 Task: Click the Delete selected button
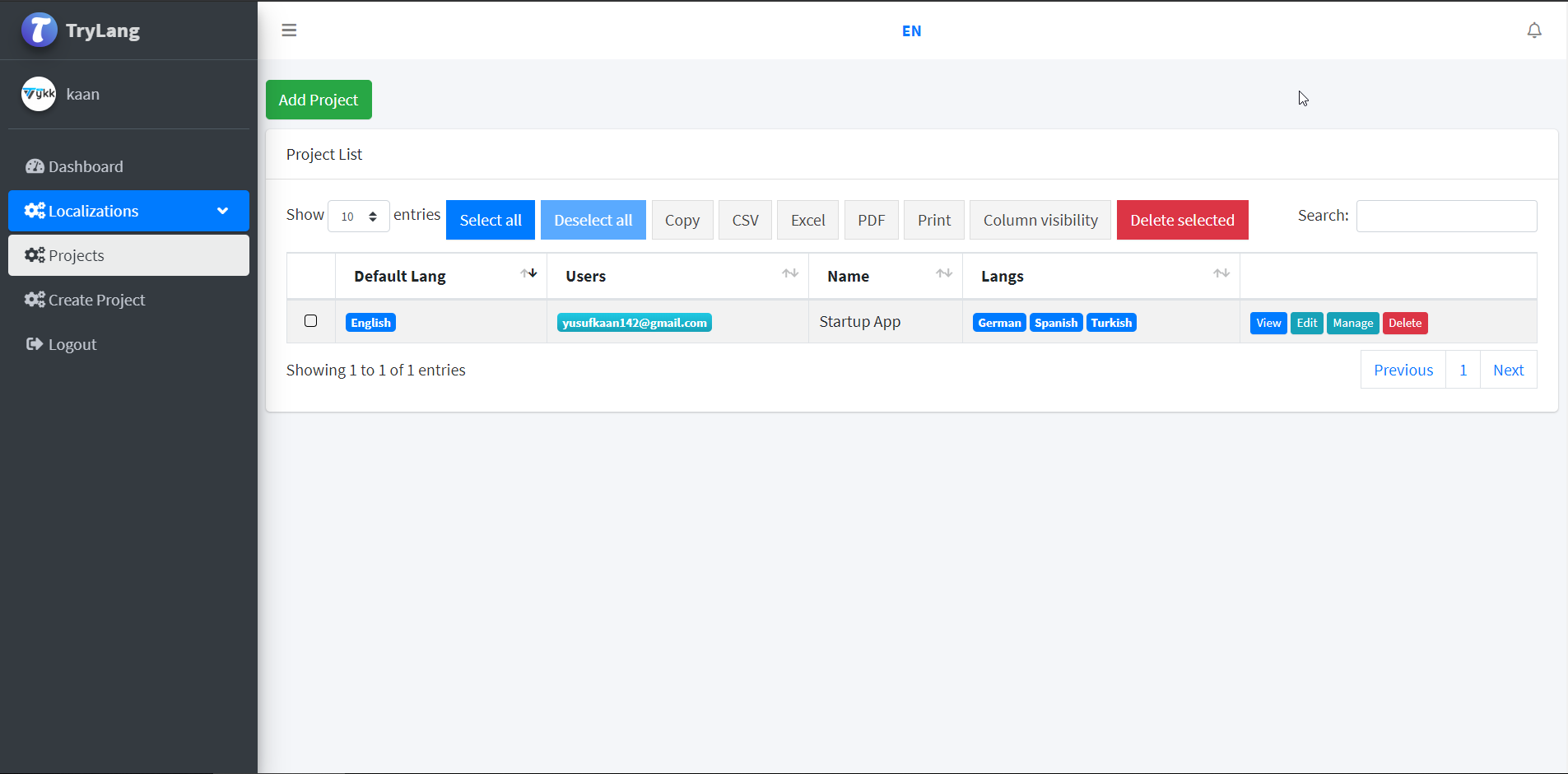(x=1182, y=220)
